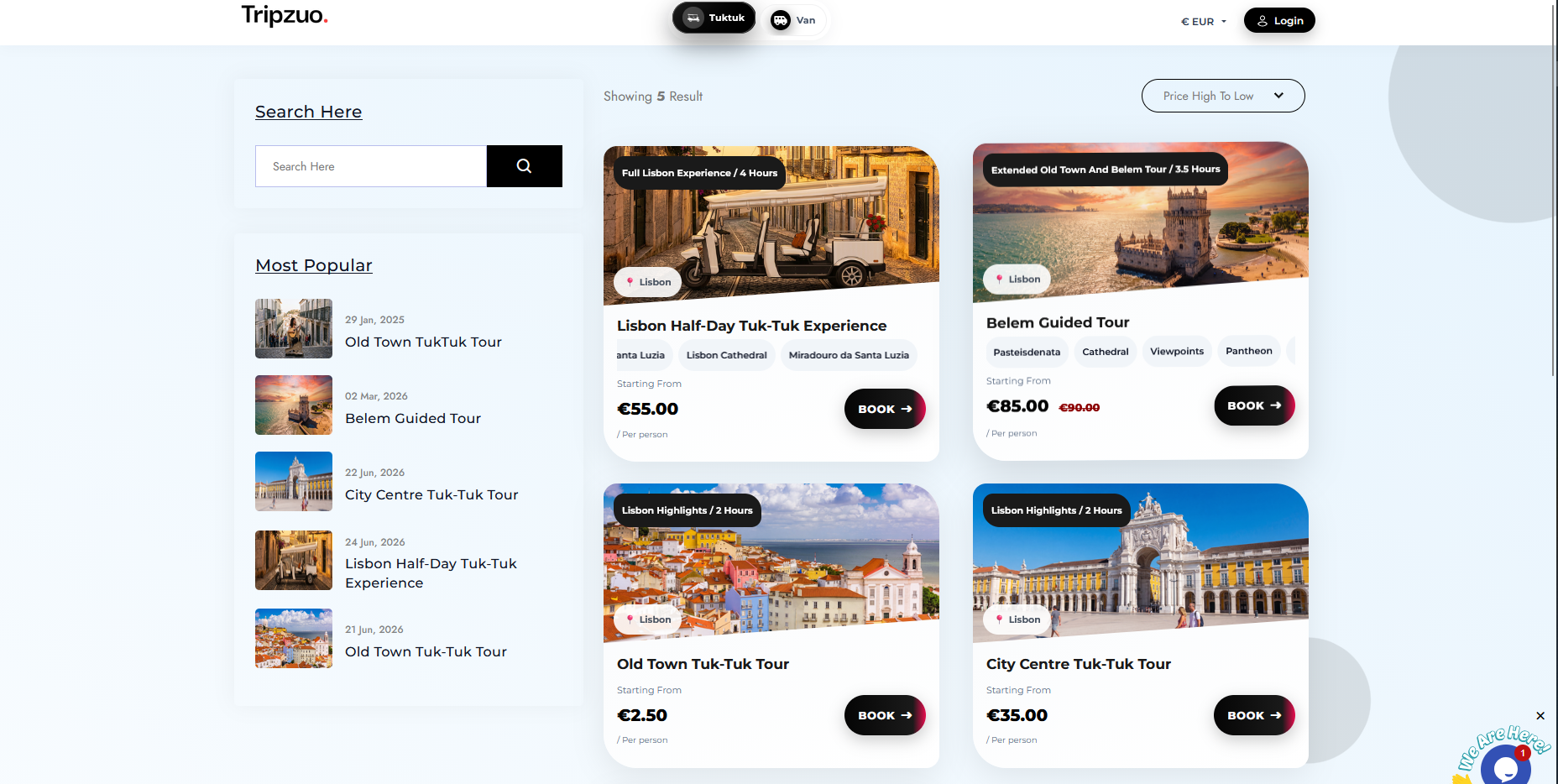
Task: Open Old Town Tuk-Tuk Tour dated 21 Jun, 2026
Action: [426, 651]
